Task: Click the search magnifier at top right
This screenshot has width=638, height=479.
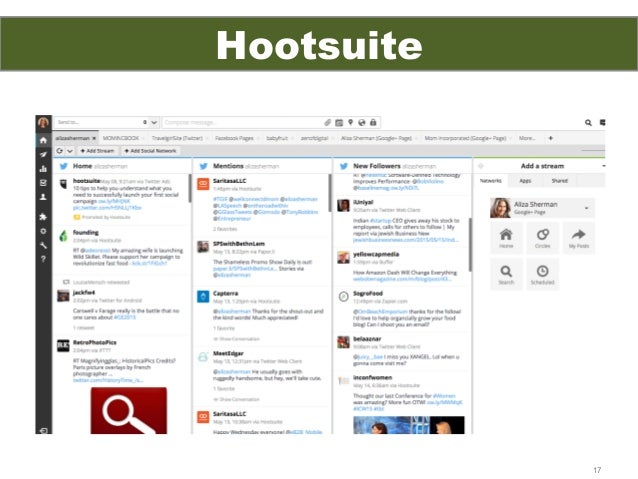Action: [588, 122]
